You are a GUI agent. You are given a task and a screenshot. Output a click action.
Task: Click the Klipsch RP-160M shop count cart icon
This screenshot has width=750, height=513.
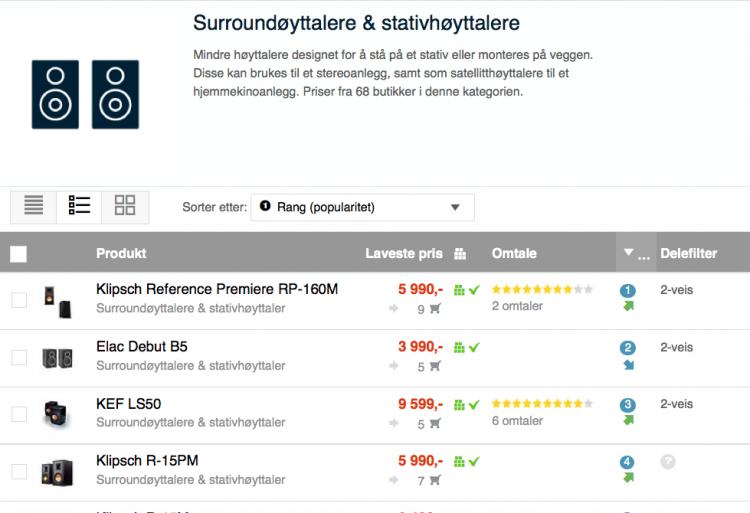pyautogui.click(x=435, y=309)
